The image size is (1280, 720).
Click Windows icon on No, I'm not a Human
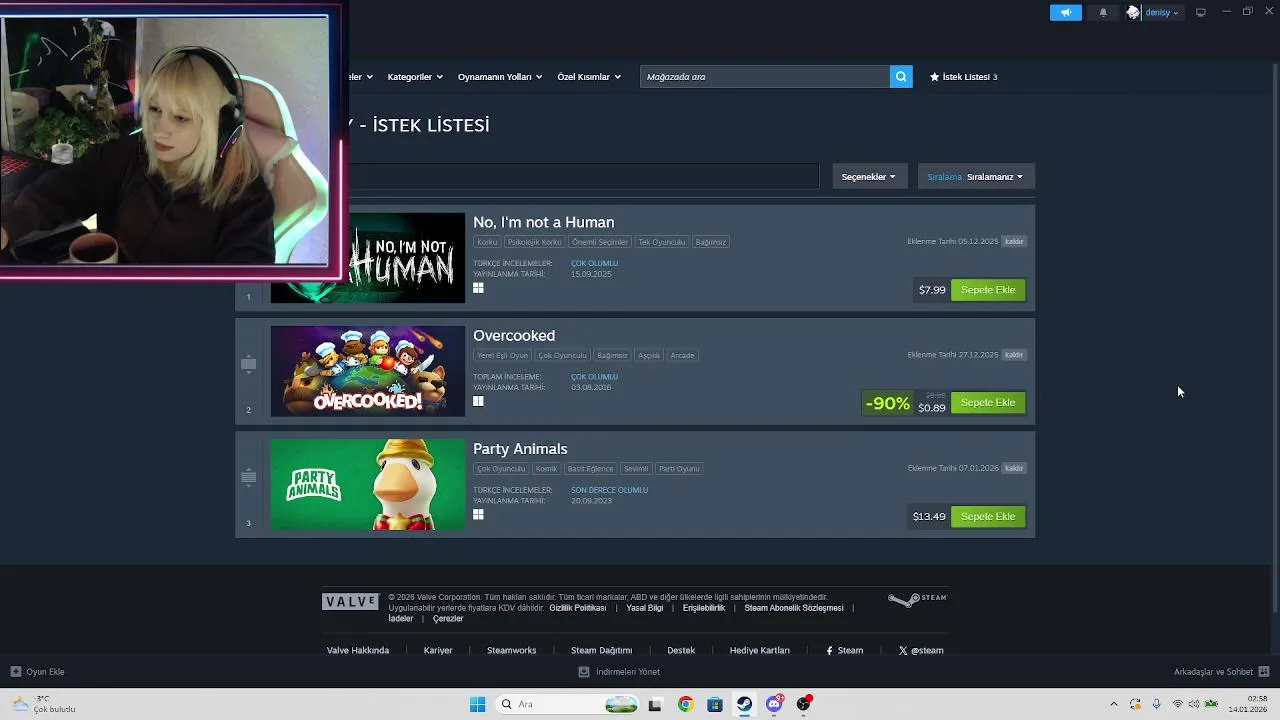(478, 288)
